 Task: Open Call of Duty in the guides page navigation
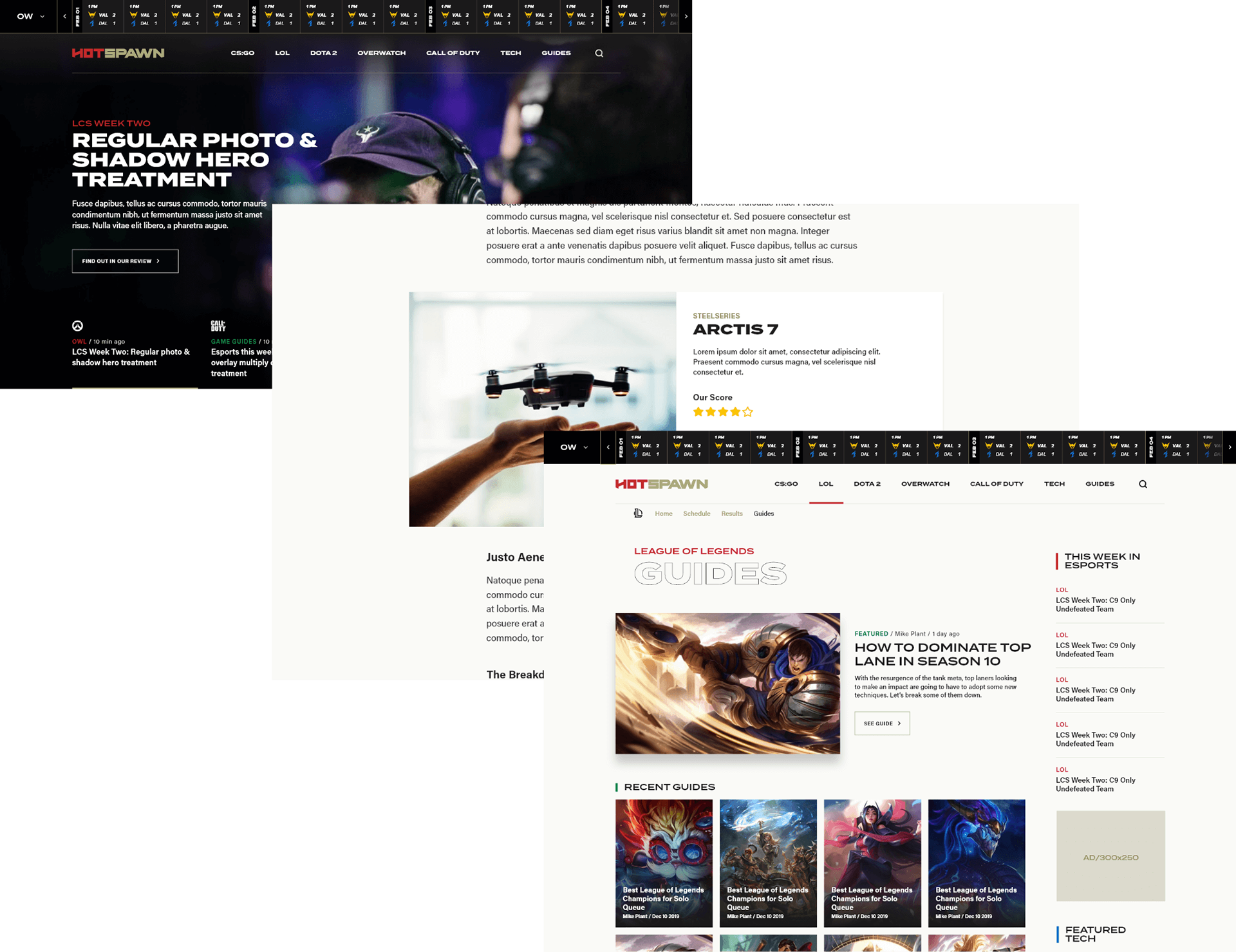coord(997,484)
